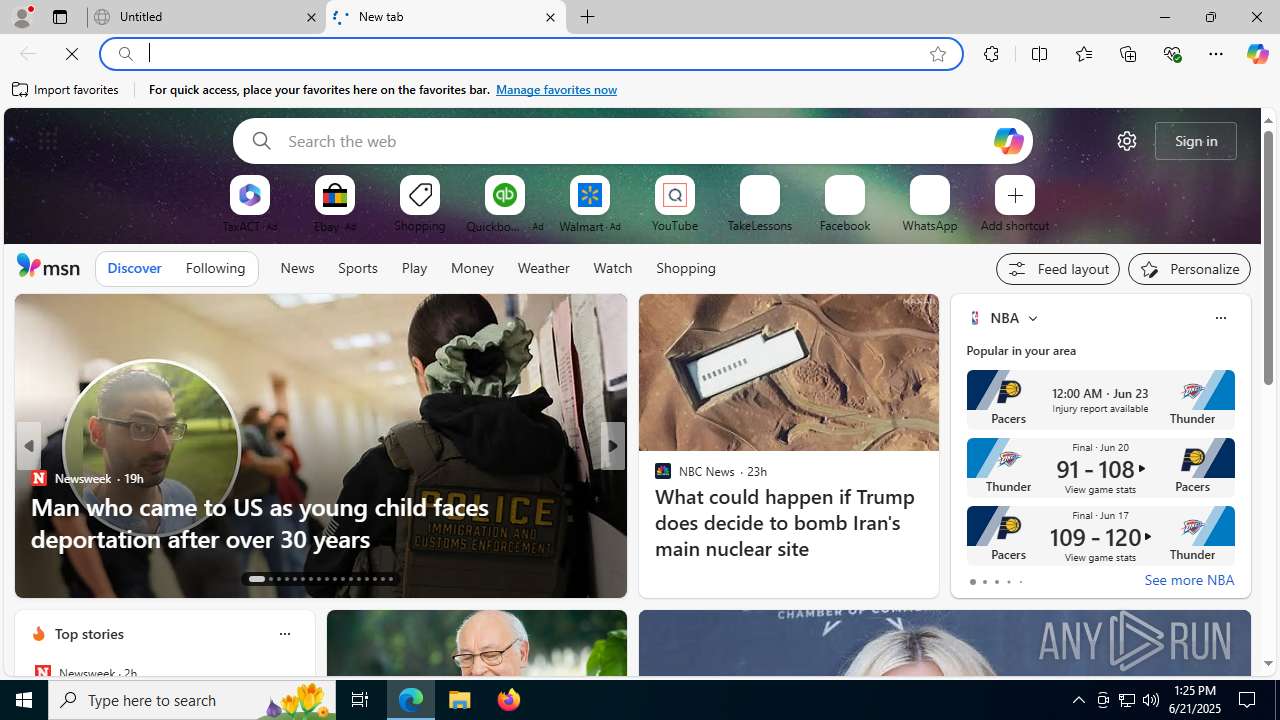Screen dimensions: 1280x720
Task: Open the Copilot sidebar icon
Action: (1257, 54)
